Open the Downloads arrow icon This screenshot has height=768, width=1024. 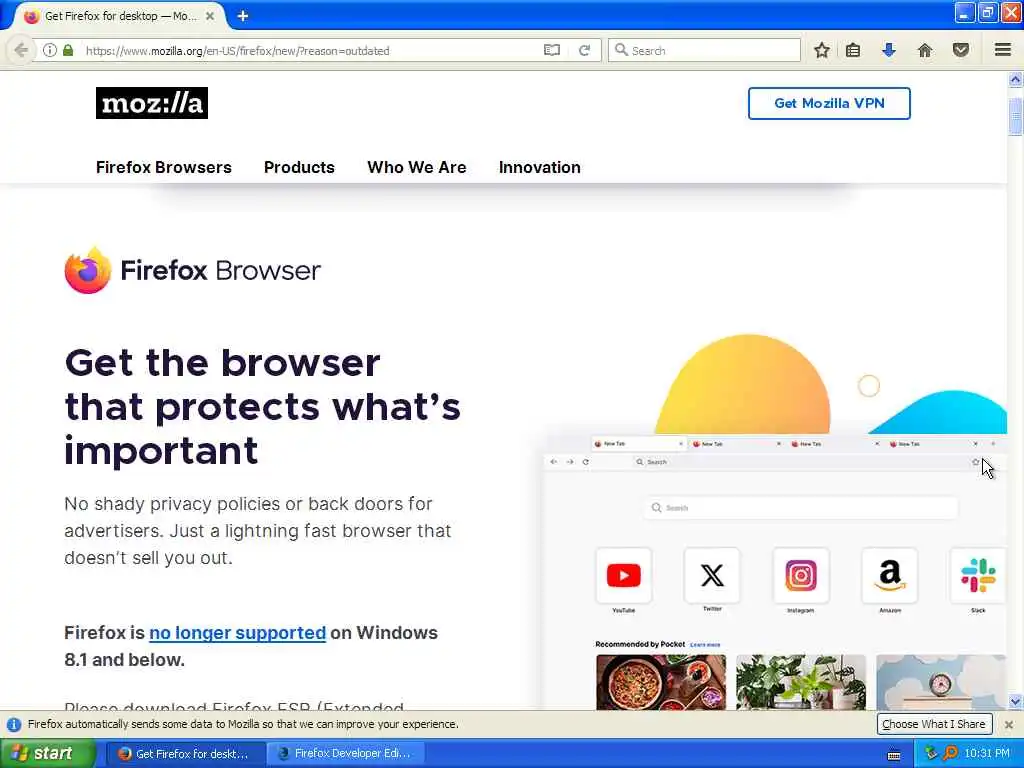(x=889, y=50)
